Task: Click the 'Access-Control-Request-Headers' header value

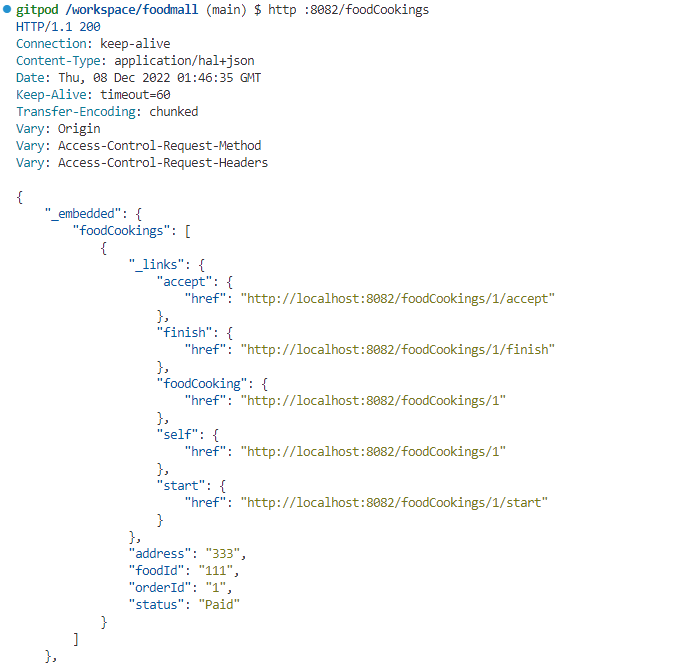Action: point(163,163)
